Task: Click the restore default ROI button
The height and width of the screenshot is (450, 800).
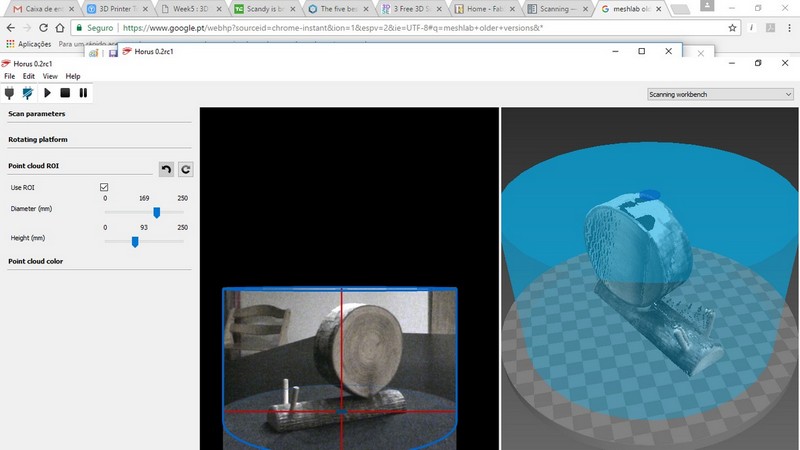Action: tap(186, 169)
